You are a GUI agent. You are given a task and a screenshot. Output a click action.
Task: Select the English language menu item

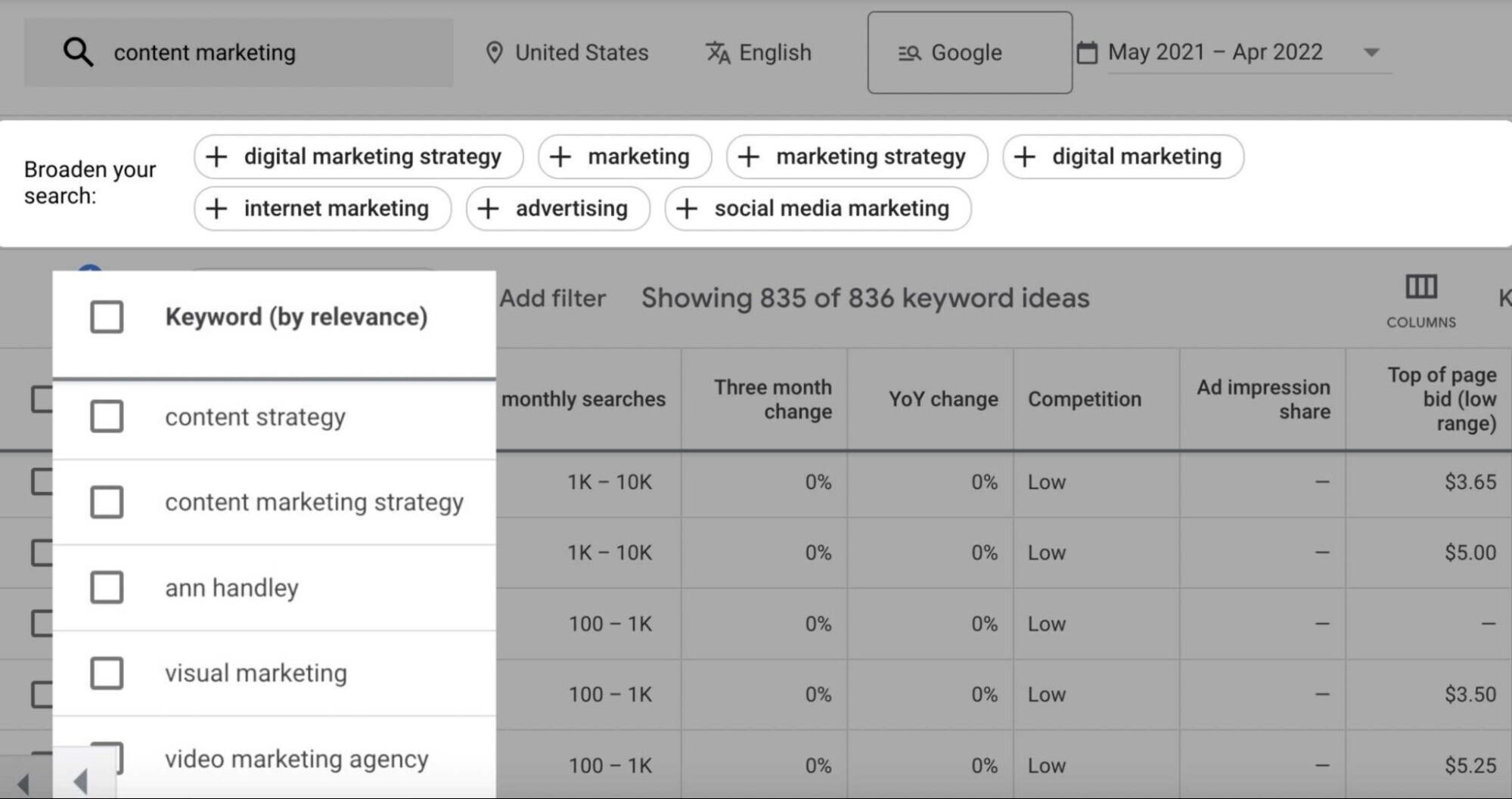click(776, 53)
